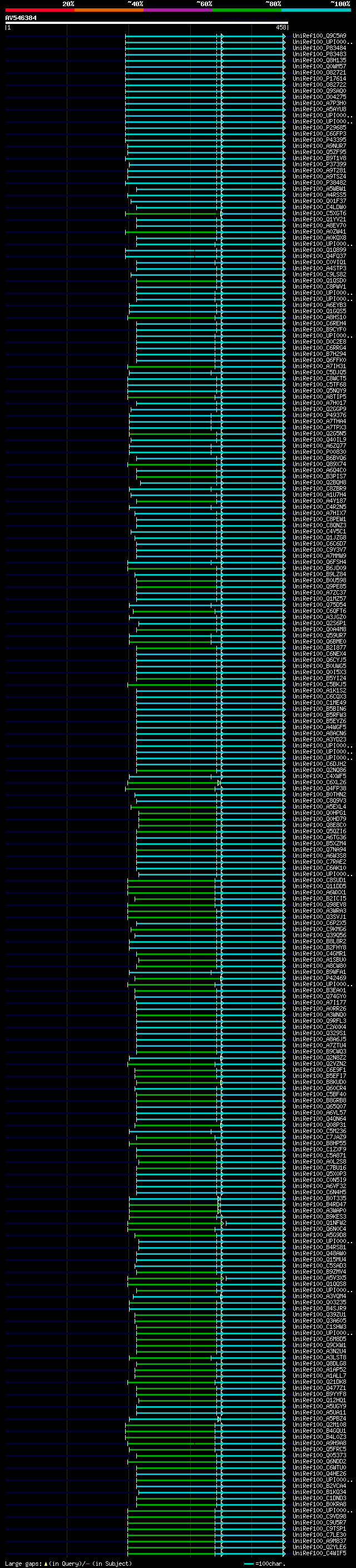Image resolution: width=356 pixels, height=1568 pixels.
Task: Click hit label UniRef100_C9KMG6
Action: 319,929
